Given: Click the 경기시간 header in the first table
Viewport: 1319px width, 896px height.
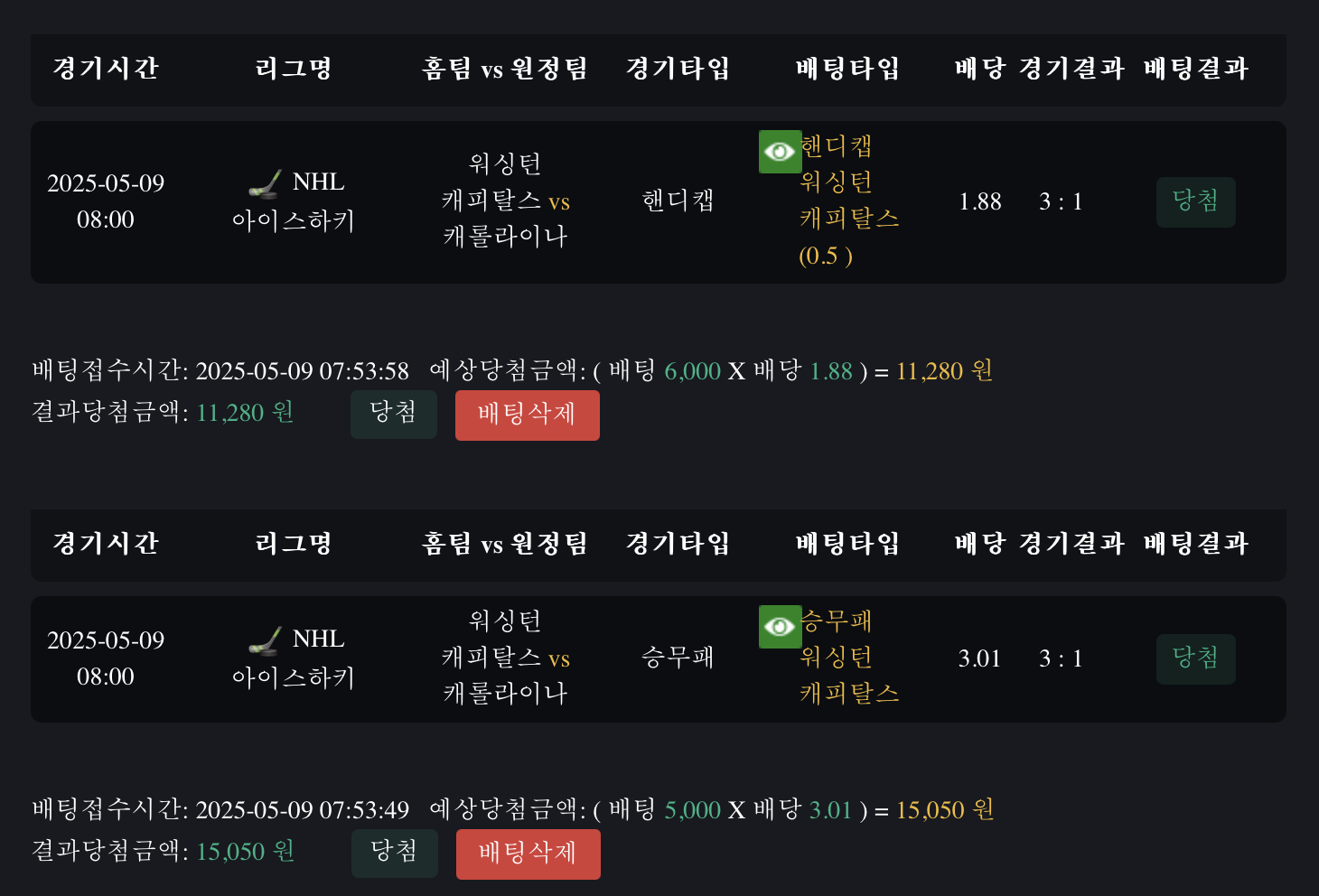Looking at the screenshot, I should pos(106,69).
